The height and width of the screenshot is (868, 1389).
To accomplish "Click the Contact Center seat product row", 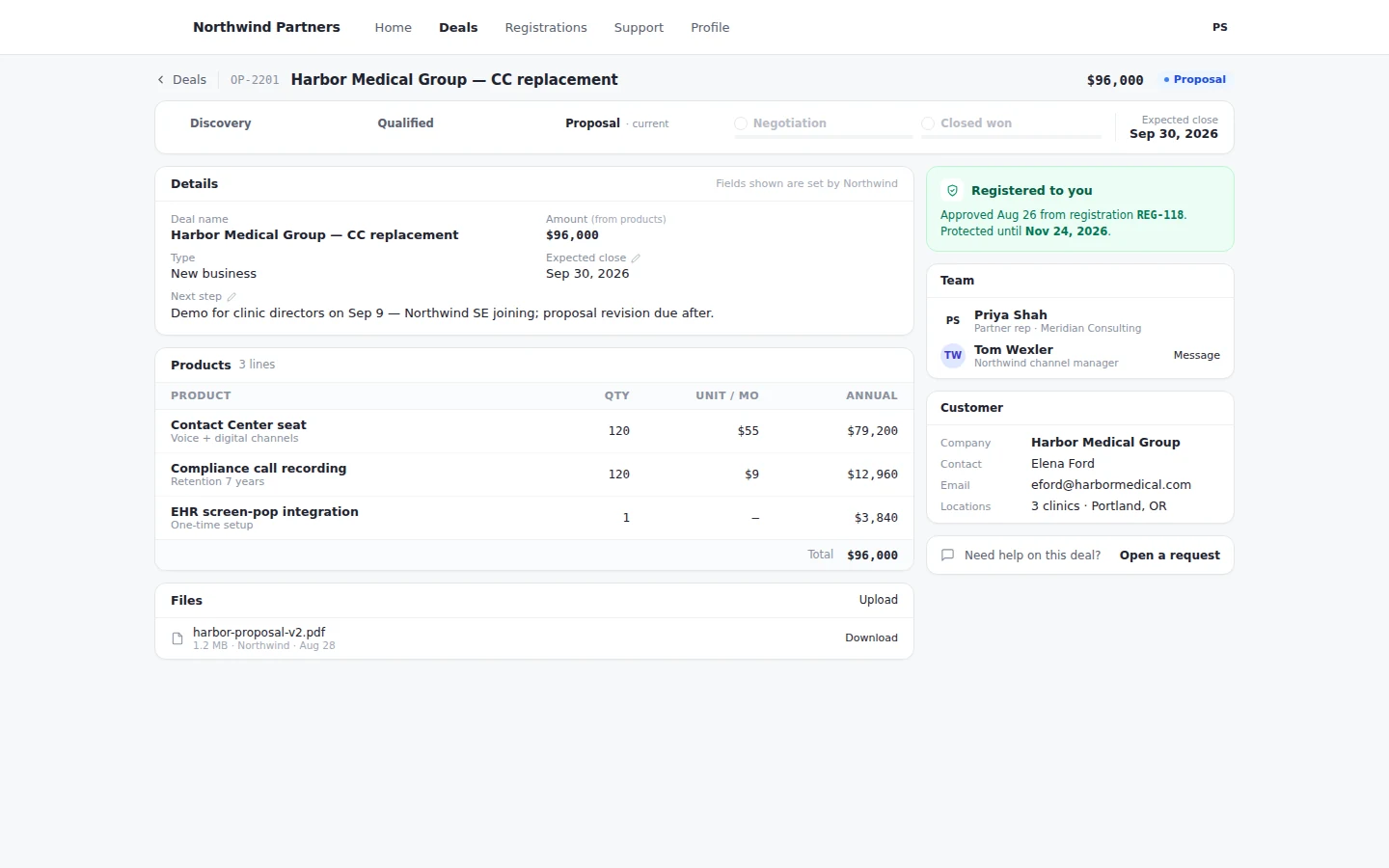I will pyautogui.click(x=534, y=431).
